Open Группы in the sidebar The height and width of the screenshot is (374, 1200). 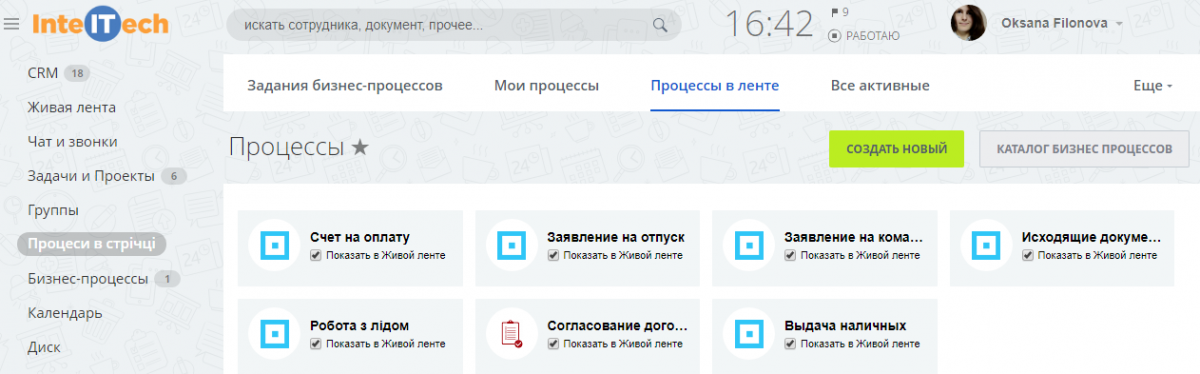[54, 210]
